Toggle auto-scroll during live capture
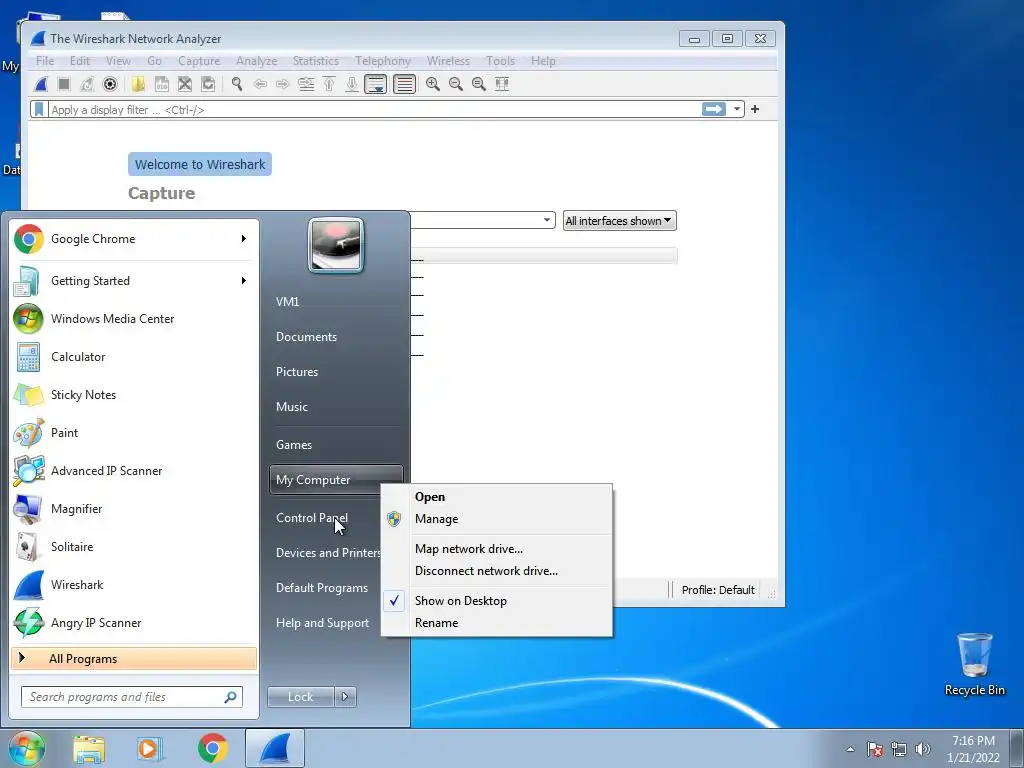 point(376,84)
